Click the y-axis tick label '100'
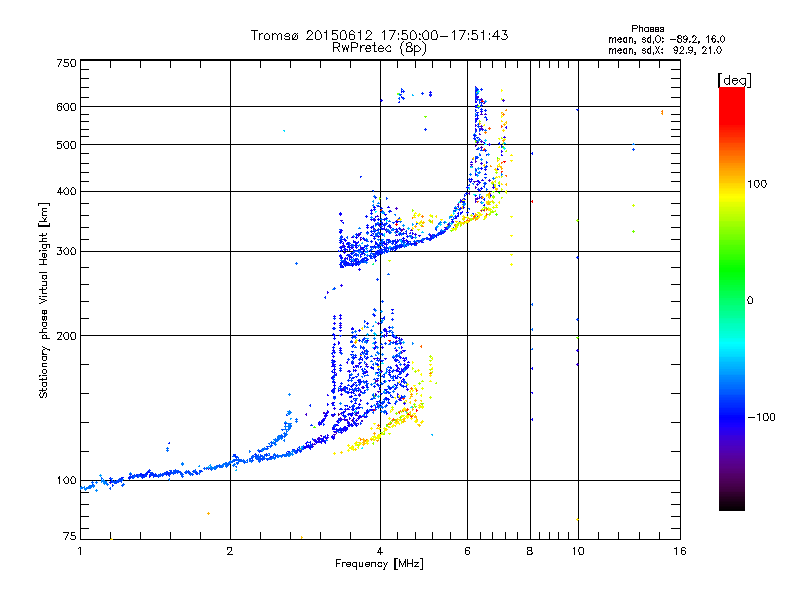Screen dimensions: 800x600 66,480
